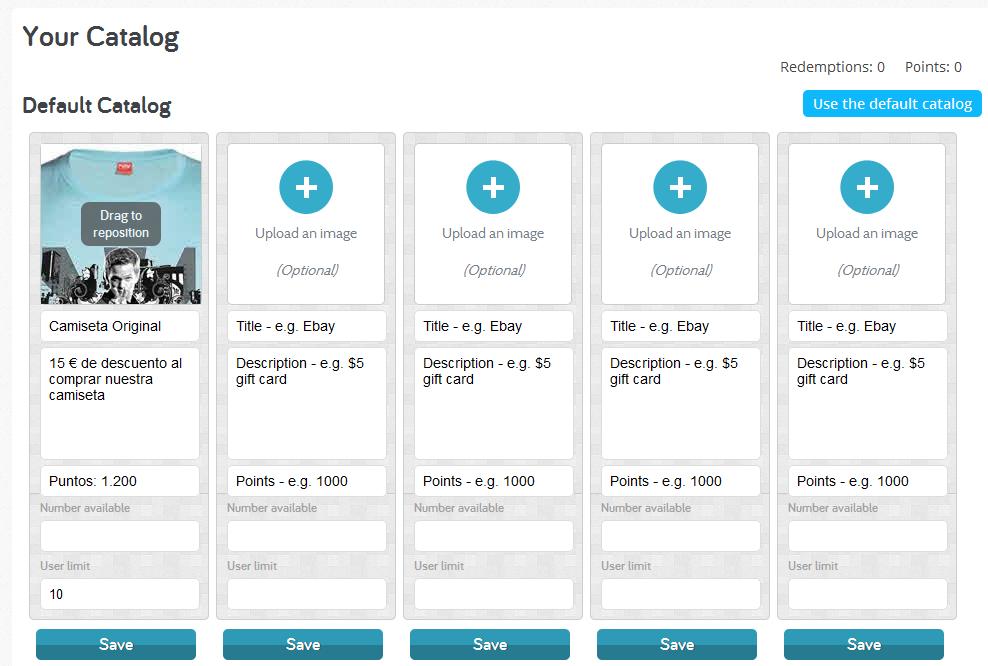The height and width of the screenshot is (666, 988).
Task: Activate the Title field in the fifth card
Action: 868,326
